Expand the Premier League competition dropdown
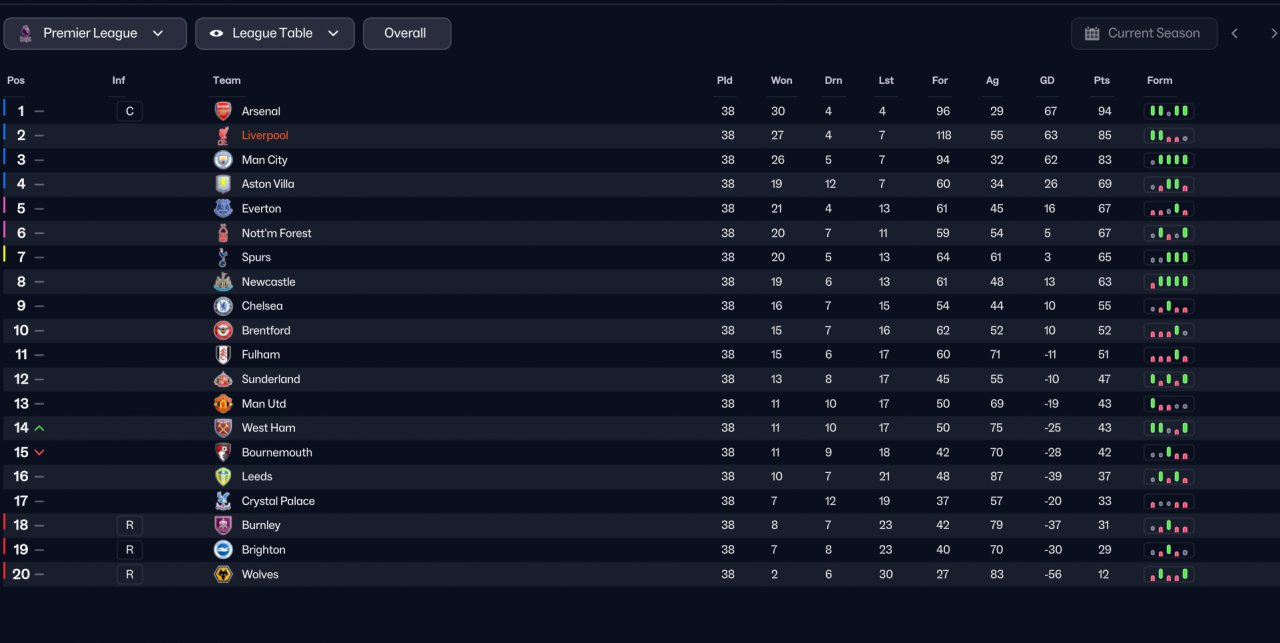Viewport: 1280px width, 643px height. 95,33
